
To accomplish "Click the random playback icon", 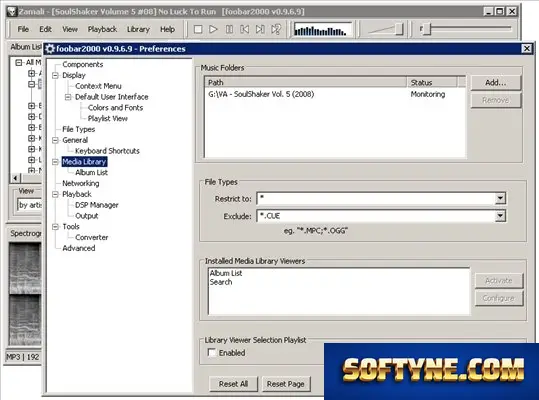I will point(276,30).
